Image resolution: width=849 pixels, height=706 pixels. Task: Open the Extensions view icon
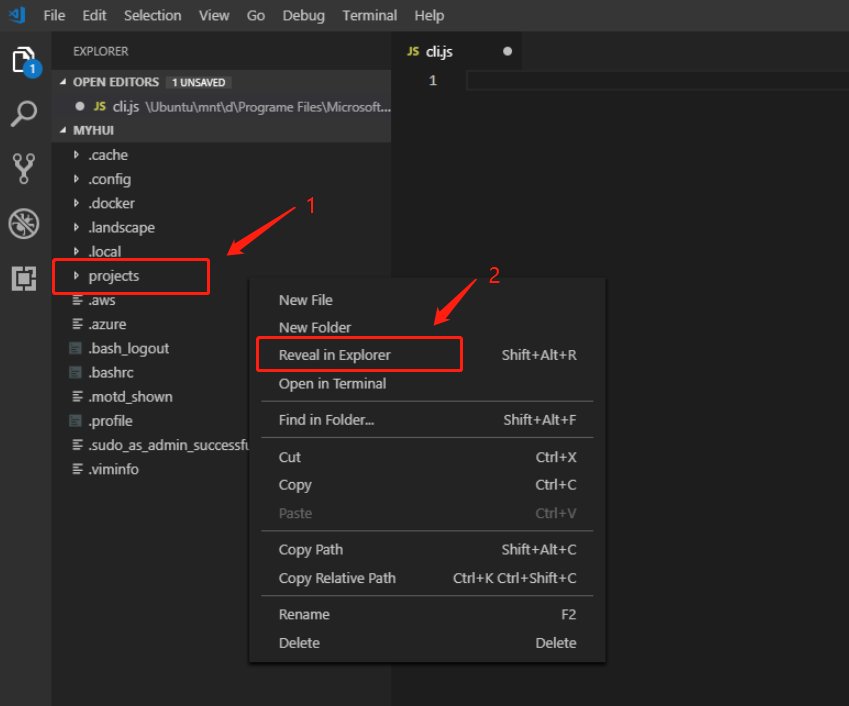coord(23,279)
